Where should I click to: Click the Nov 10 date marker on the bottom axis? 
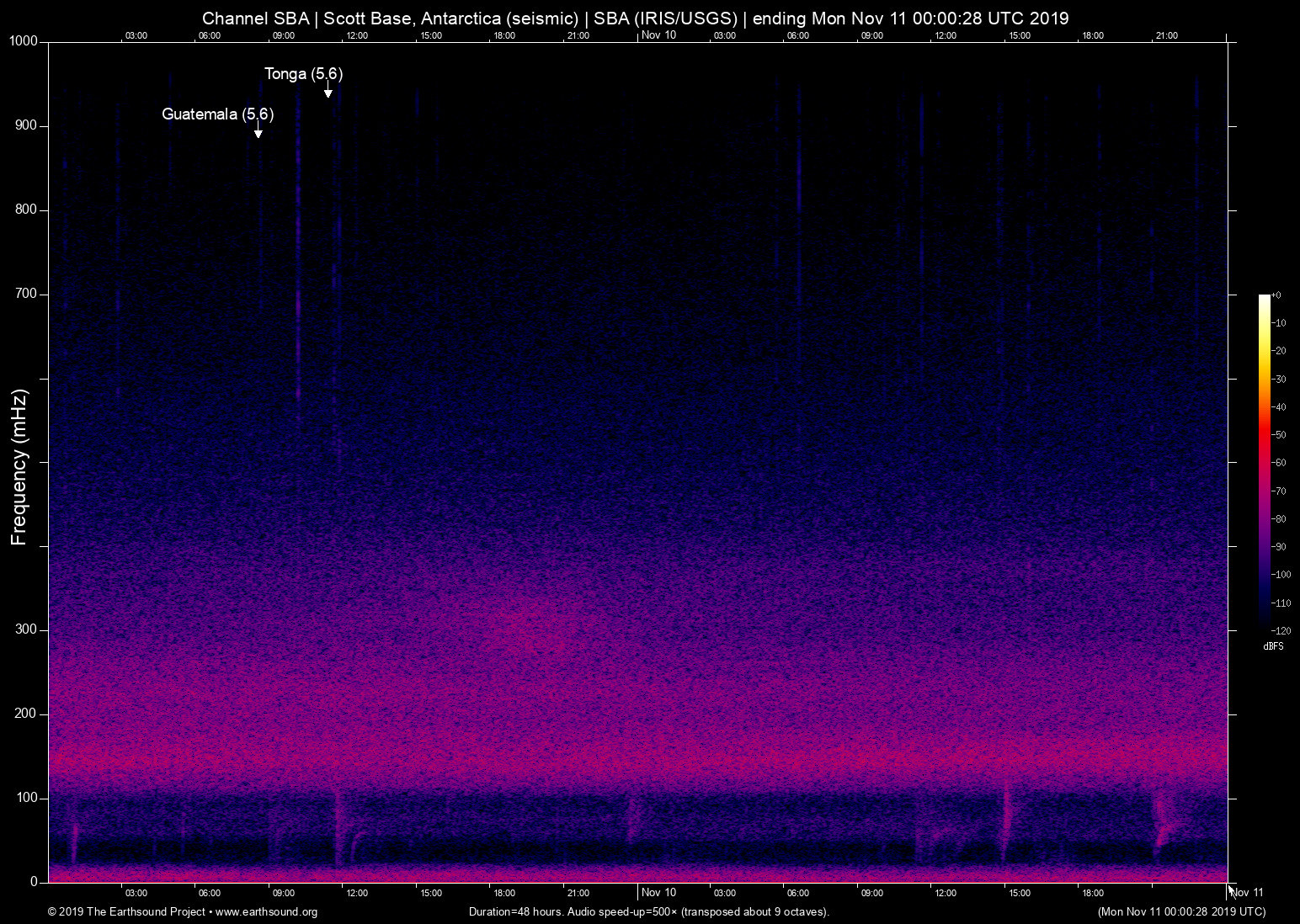click(x=658, y=892)
